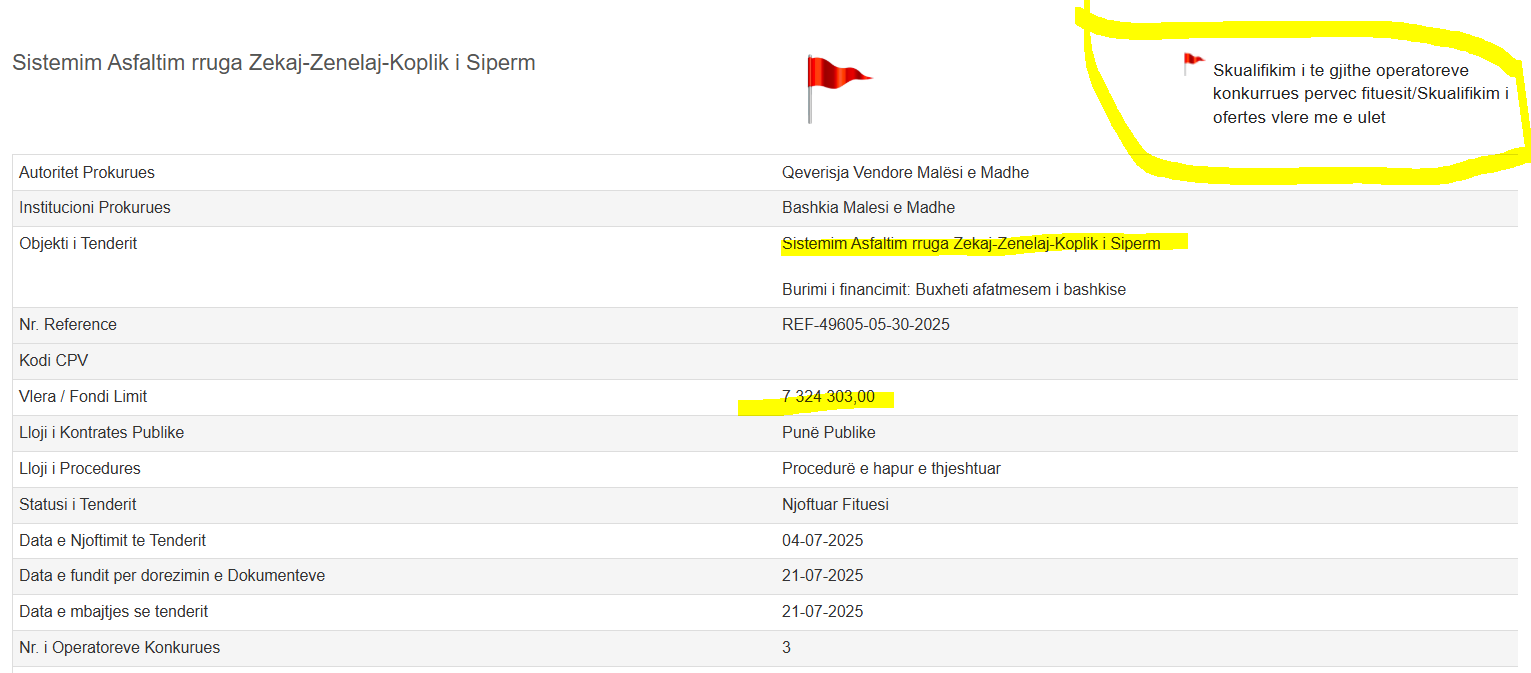Click the Nr. i Operatoreve Konkurues label
Screen dimensions: 1531x673
119,648
